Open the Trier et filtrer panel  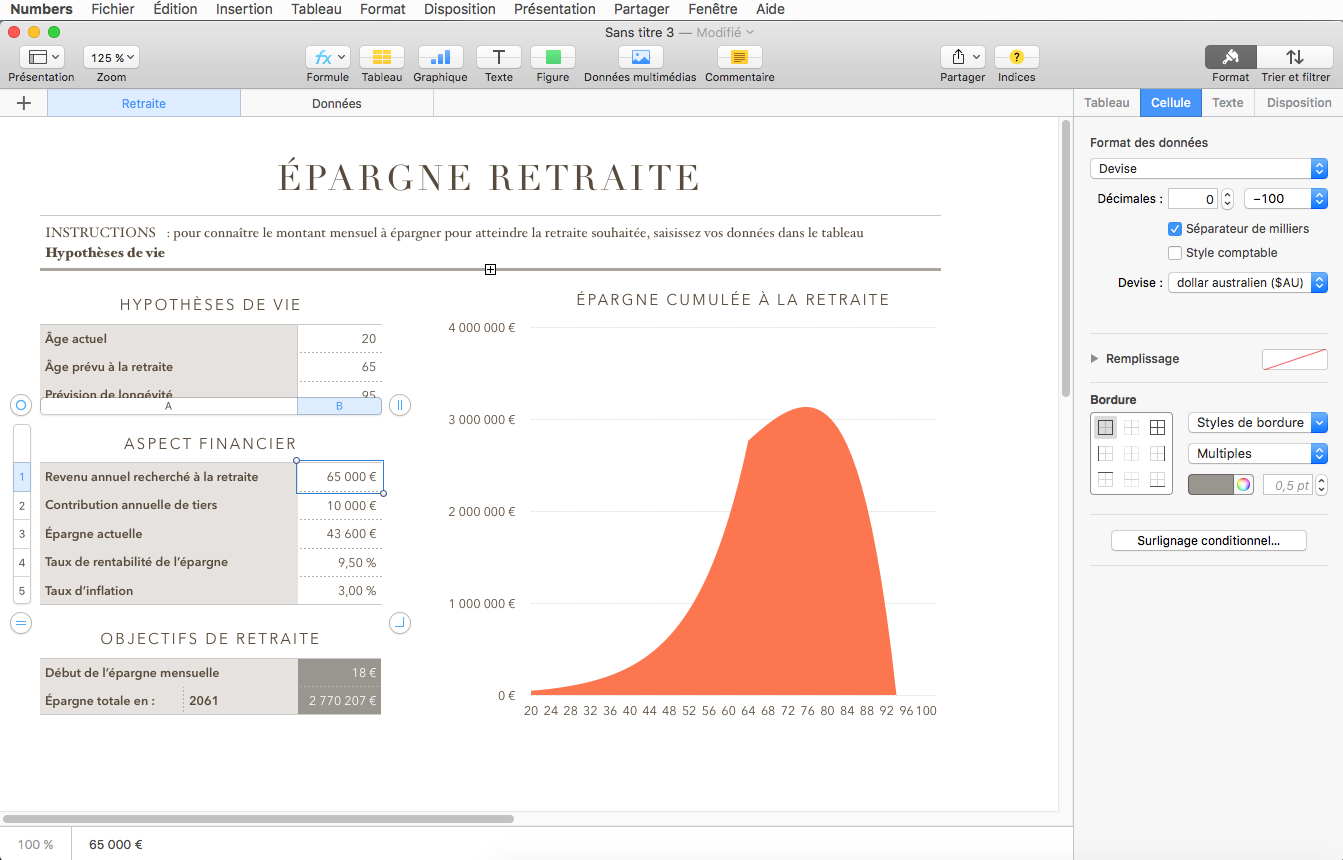[1295, 57]
